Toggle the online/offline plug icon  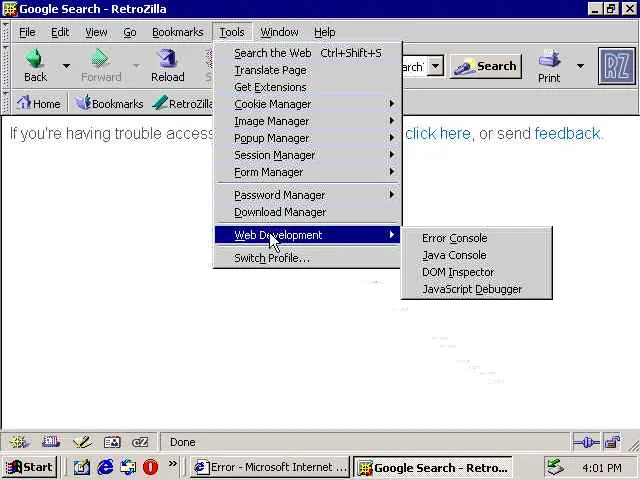pos(586,442)
